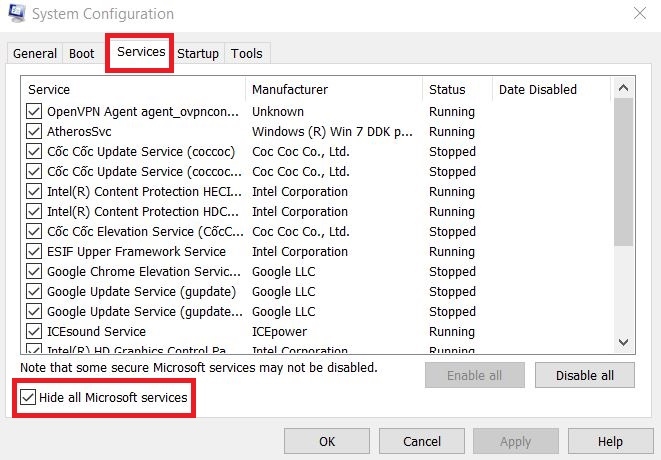Click the scroll down arrow in services list
Image resolution: width=661 pixels, height=460 pixels.
[623, 342]
